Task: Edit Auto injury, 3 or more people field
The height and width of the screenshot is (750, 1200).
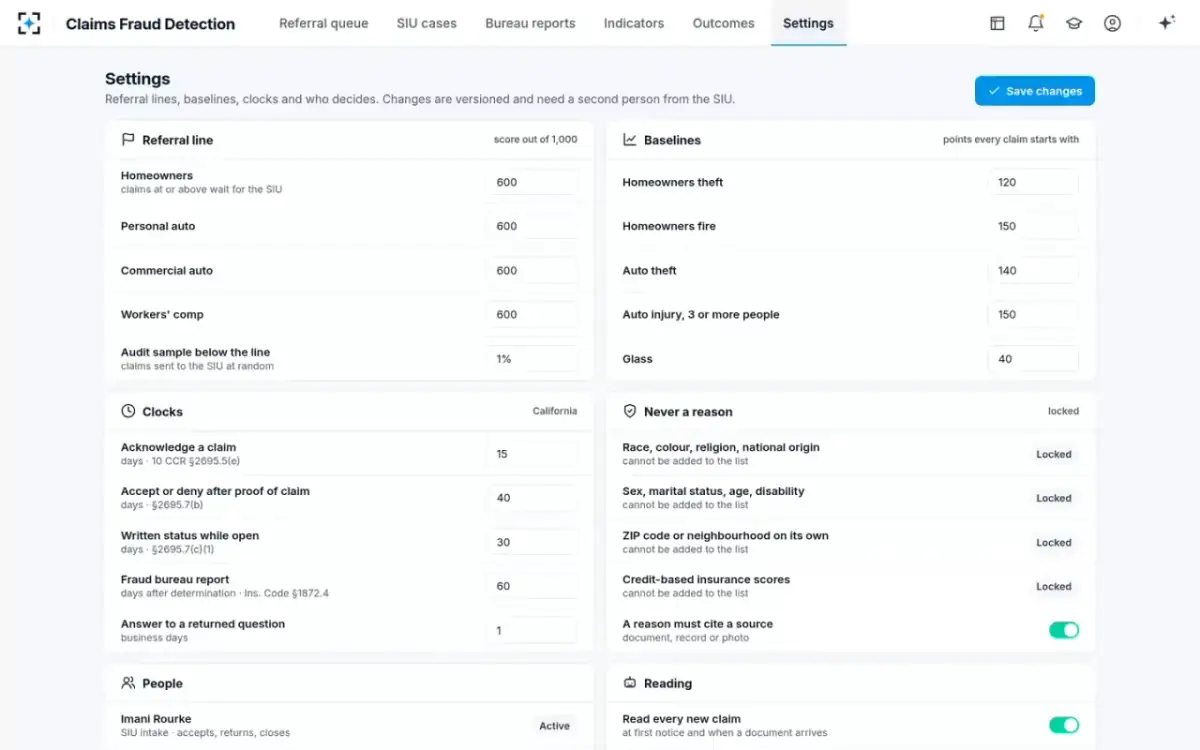Action: [1033, 314]
